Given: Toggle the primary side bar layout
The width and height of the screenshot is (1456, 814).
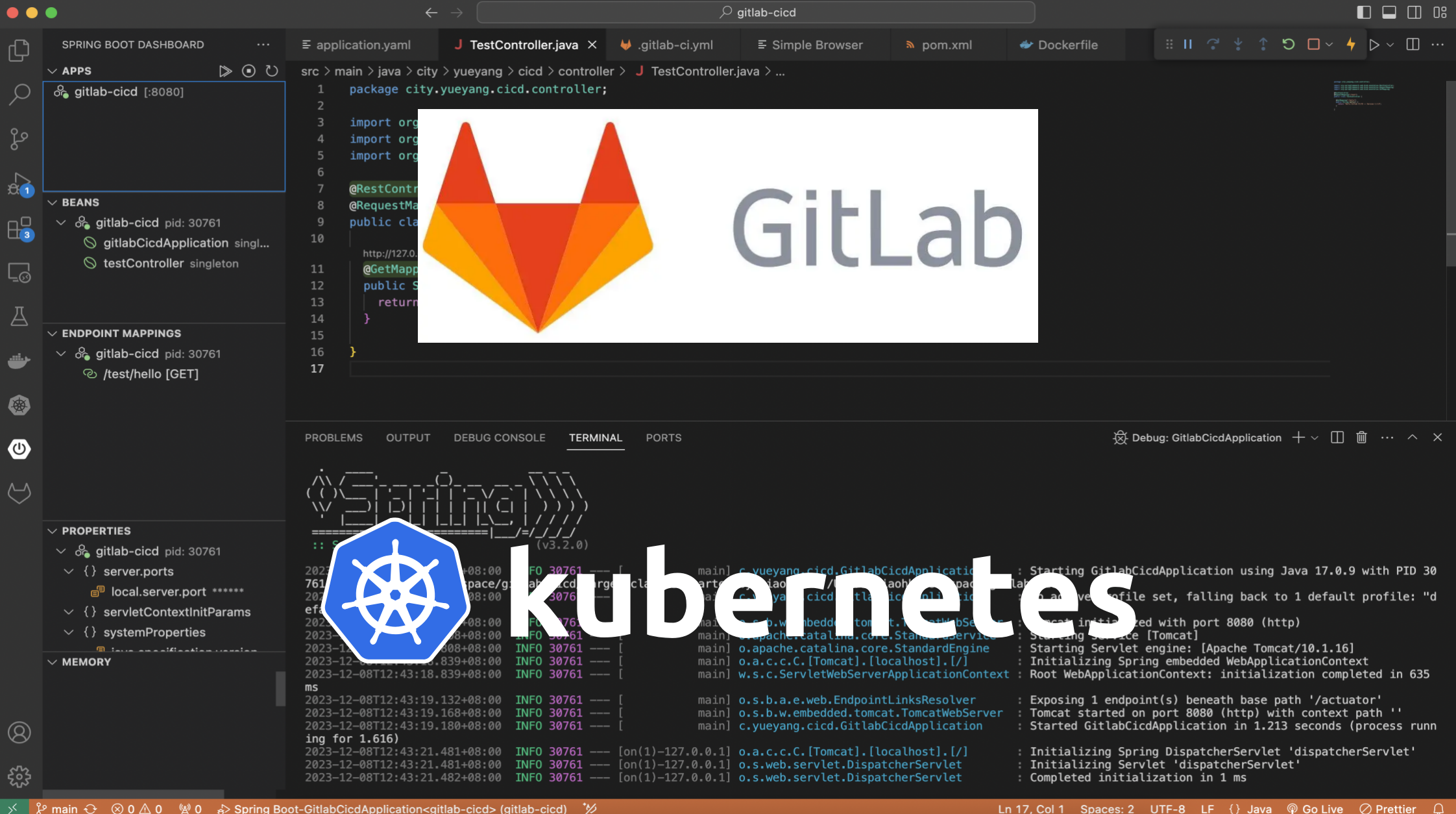Looking at the screenshot, I should click(x=1364, y=12).
